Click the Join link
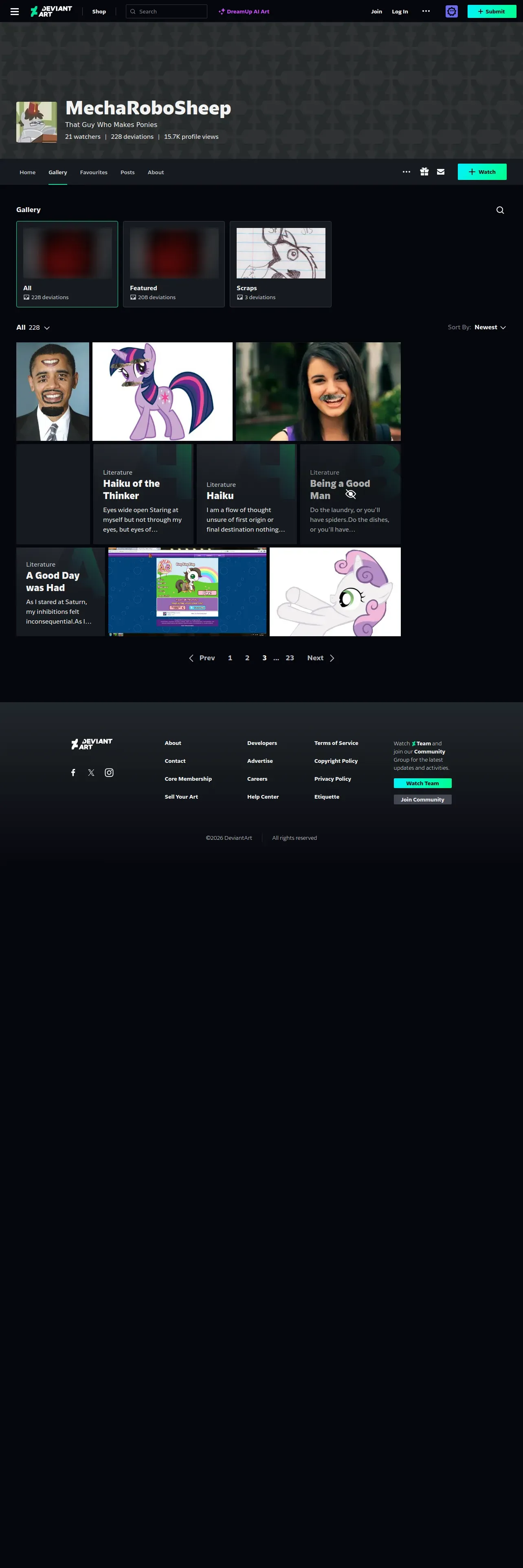 [x=377, y=11]
